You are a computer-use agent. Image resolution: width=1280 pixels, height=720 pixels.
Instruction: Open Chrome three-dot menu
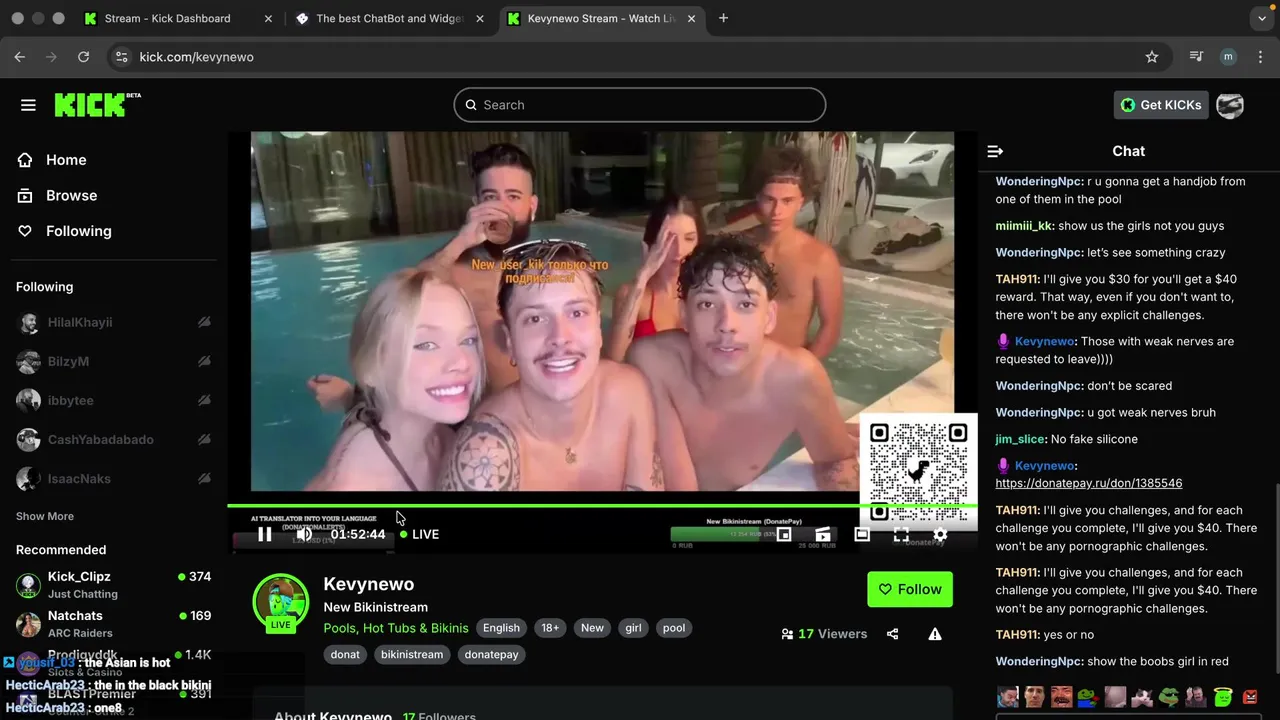click(x=1261, y=57)
